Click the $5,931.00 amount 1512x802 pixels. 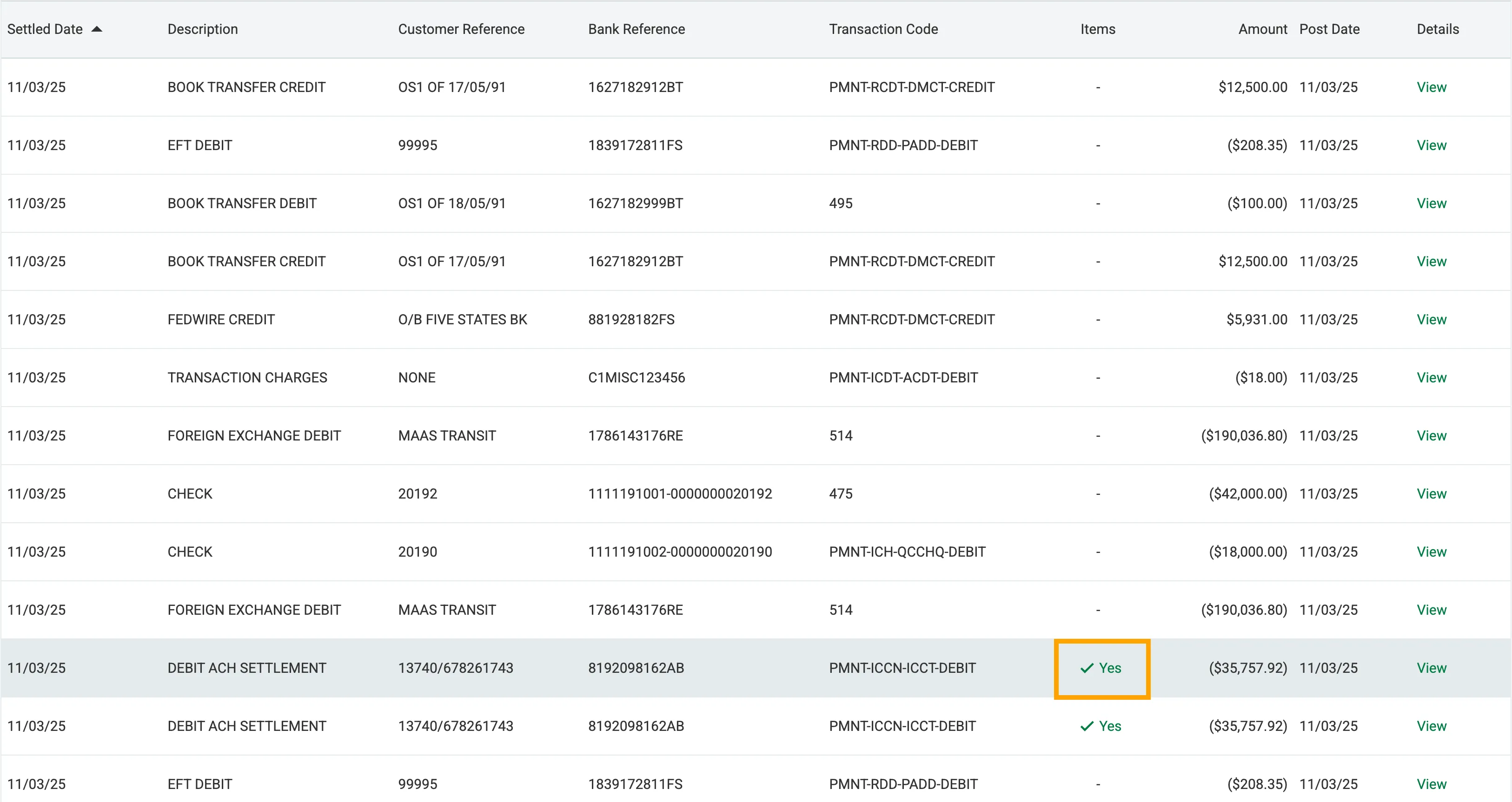(1257, 319)
